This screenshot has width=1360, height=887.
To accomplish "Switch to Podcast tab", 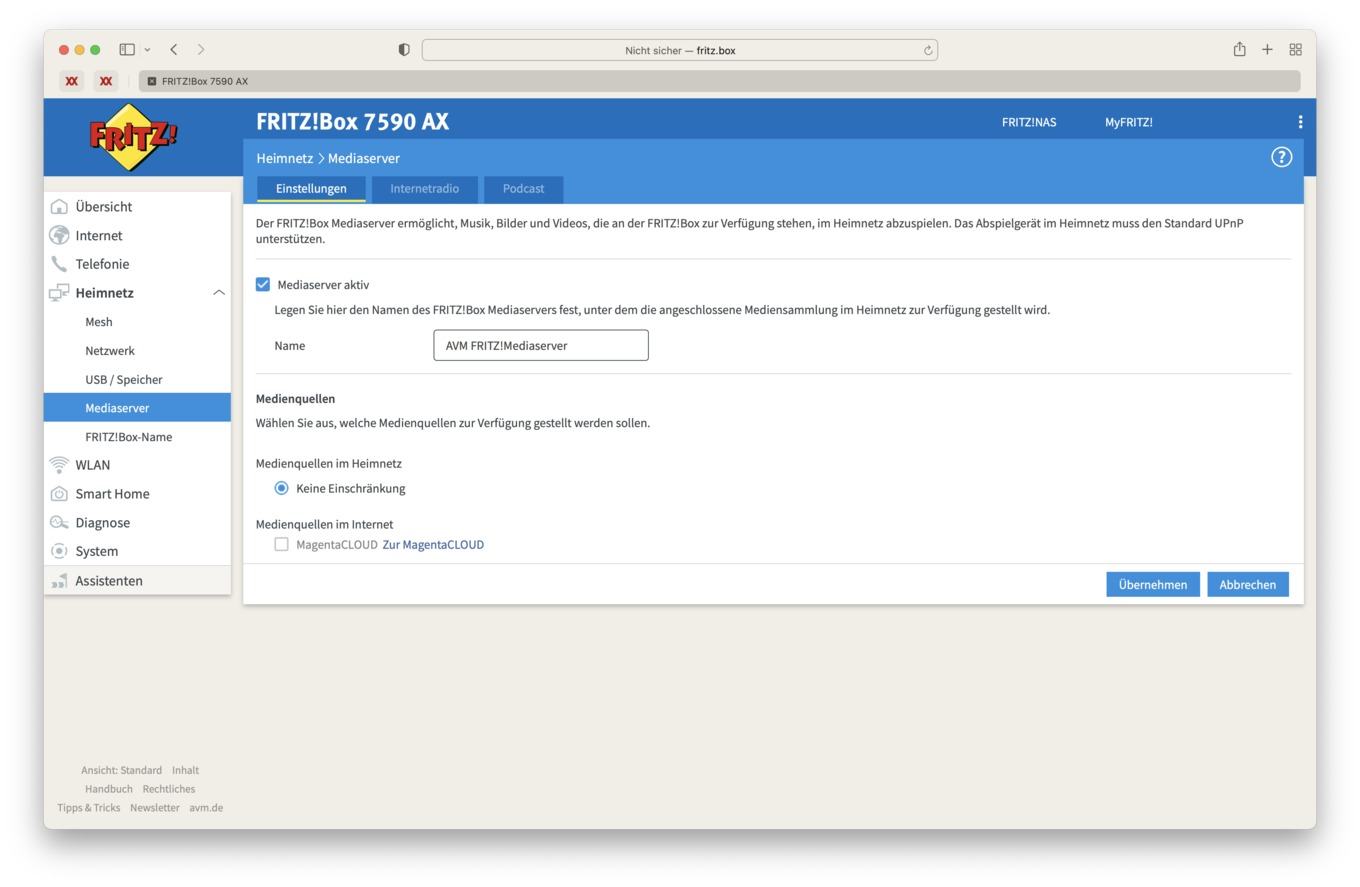I will [523, 189].
